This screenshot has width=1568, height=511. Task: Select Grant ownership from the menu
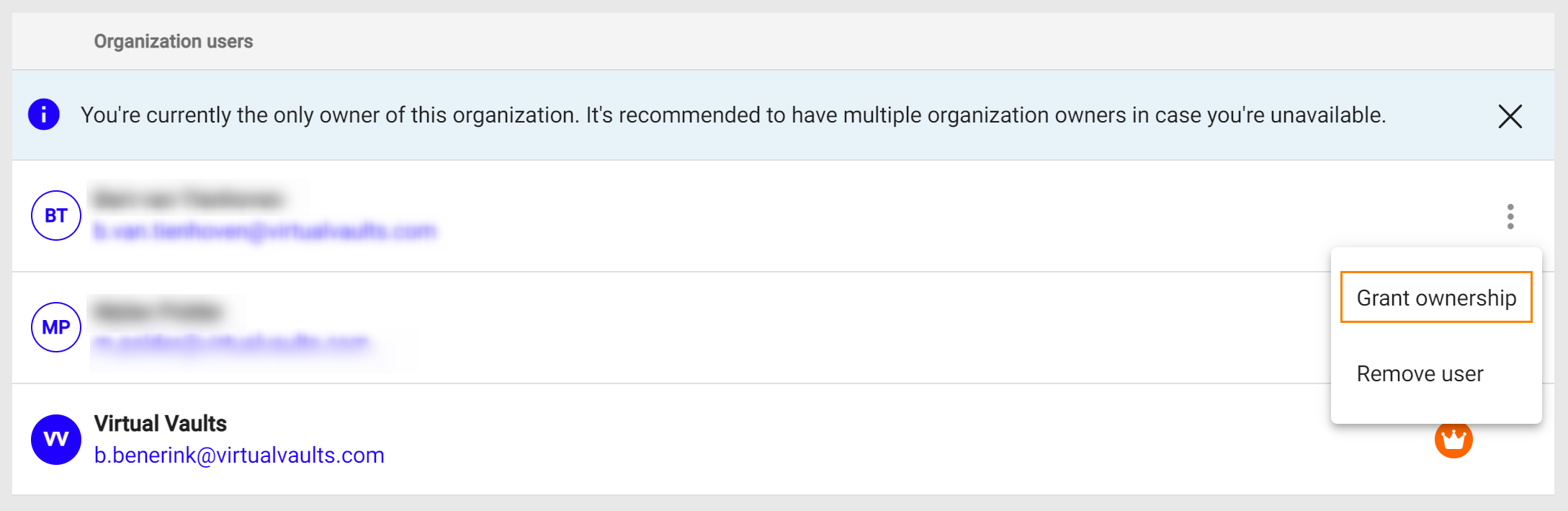click(1436, 298)
